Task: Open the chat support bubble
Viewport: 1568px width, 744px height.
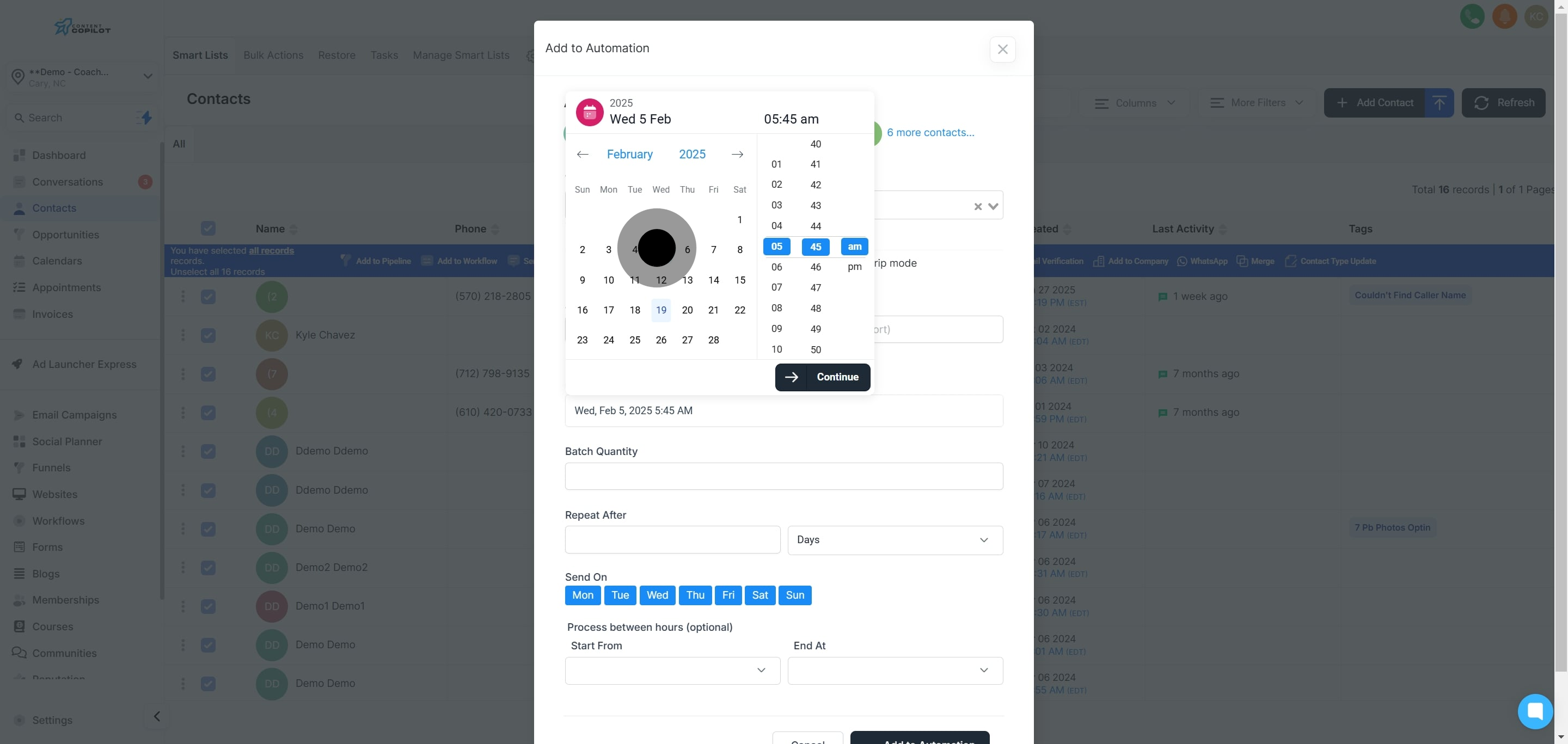Action: pos(1535,711)
